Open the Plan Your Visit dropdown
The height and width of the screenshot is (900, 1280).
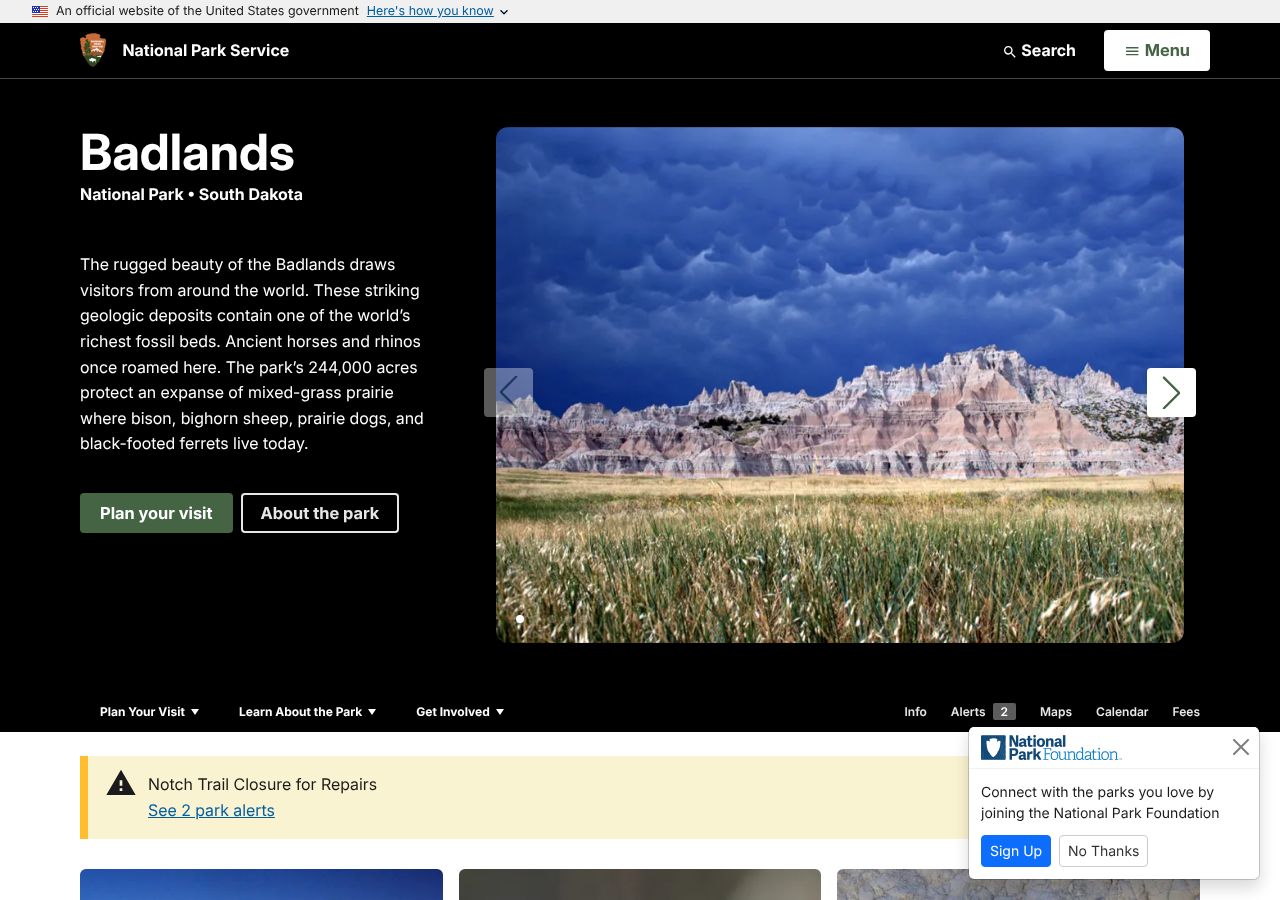click(150, 712)
